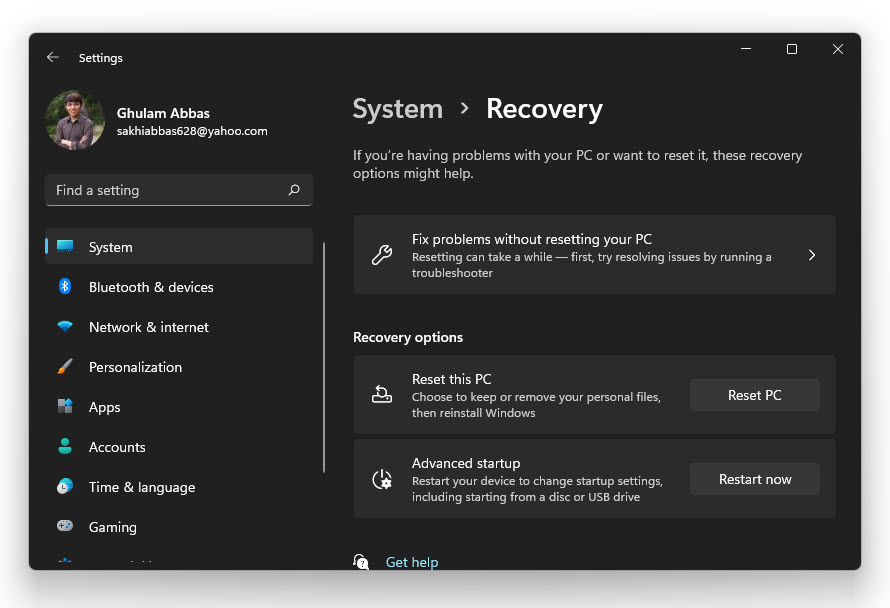The image size is (890, 608).
Task: Click the Reset PC button
Action: pyautogui.click(x=754, y=395)
